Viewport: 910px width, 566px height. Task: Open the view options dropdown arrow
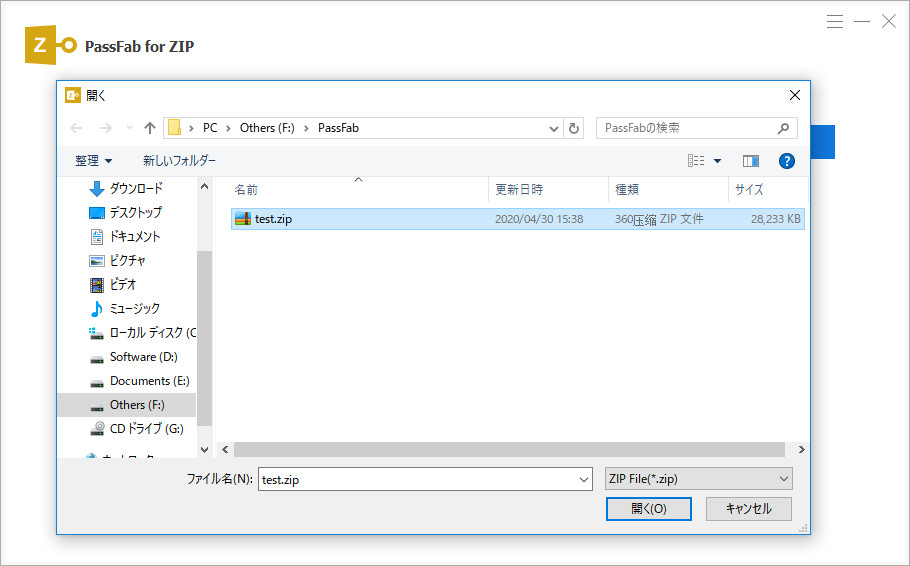click(717, 161)
